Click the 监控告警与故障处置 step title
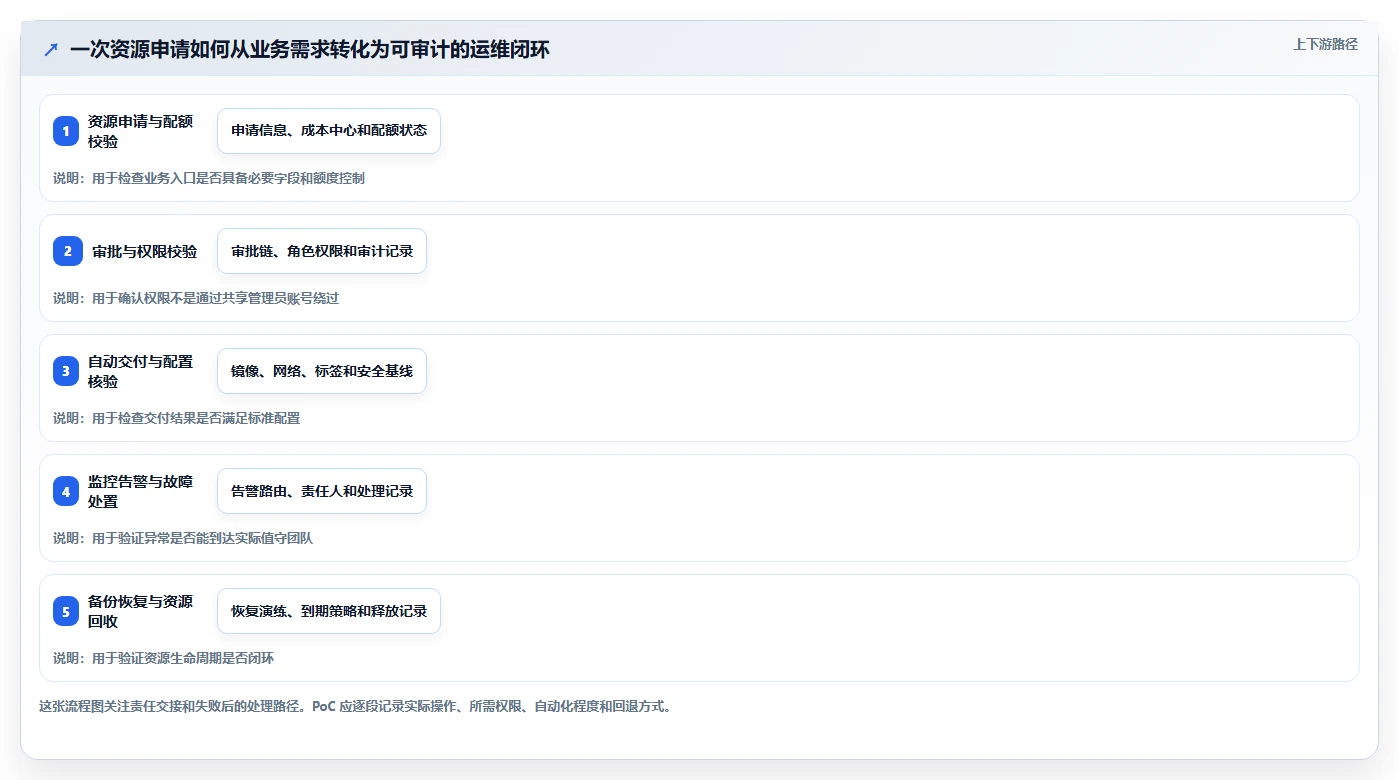The width and height of the screenshot is (1399, 780). 140,491
